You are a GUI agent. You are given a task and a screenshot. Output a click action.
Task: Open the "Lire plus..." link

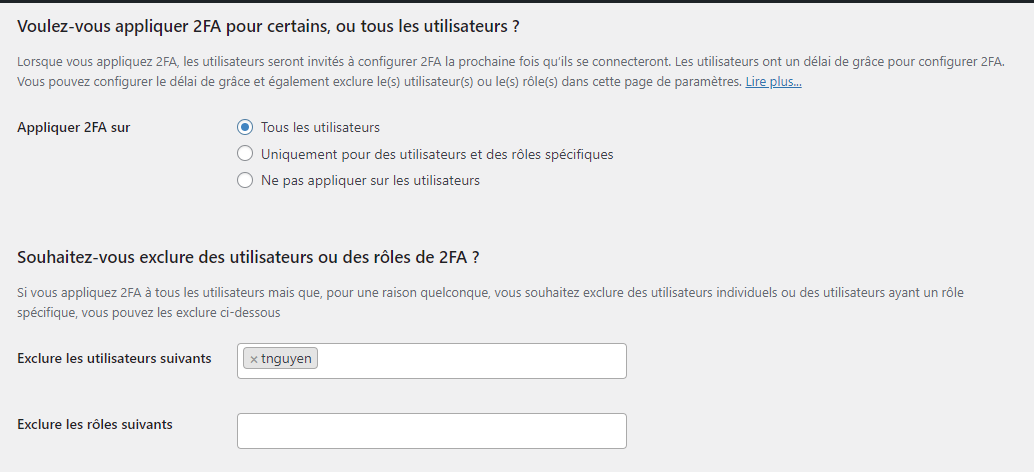point(773,81)
